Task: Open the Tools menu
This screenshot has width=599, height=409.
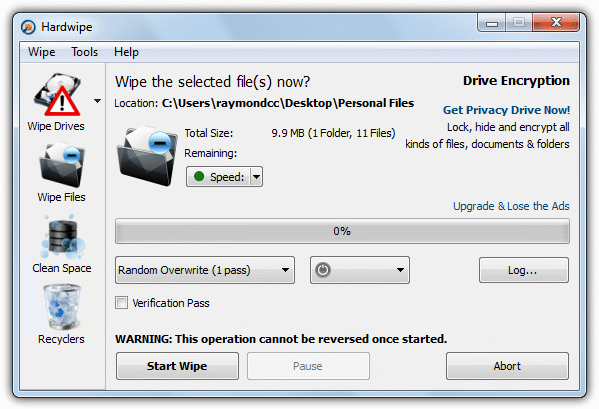Action: 84,52
